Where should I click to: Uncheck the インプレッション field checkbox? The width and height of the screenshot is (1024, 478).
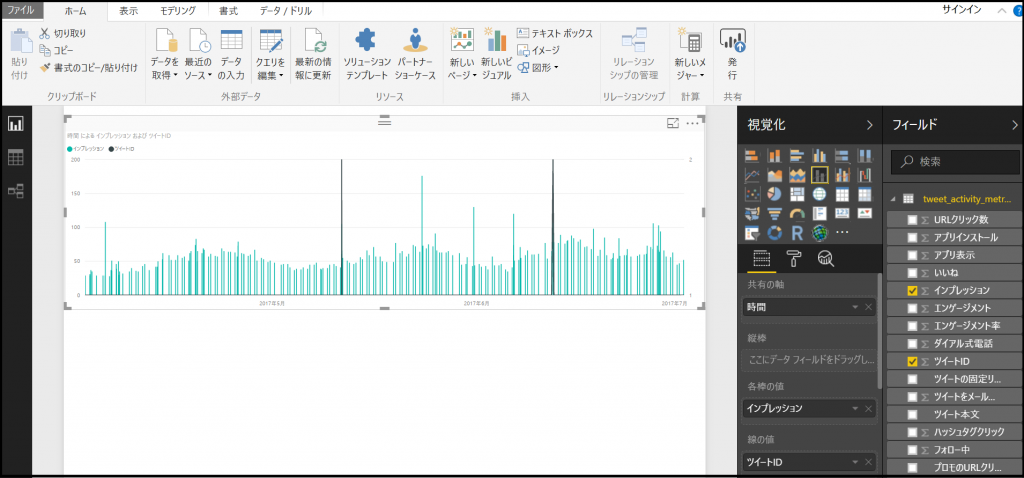pos(911,290)
